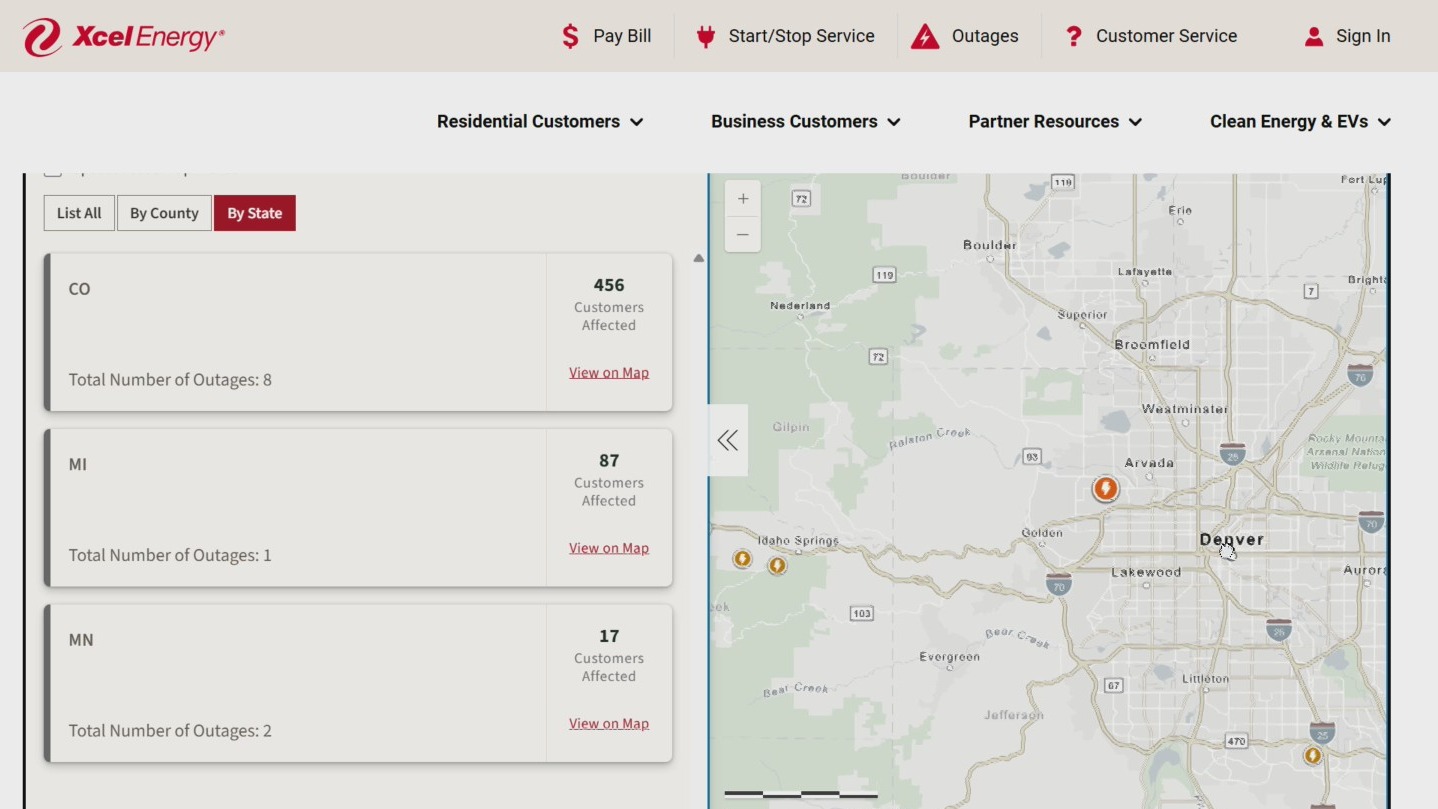1438x809 pixels.
Task: Open the Customer Service link
Action: tap(1167, 37)
